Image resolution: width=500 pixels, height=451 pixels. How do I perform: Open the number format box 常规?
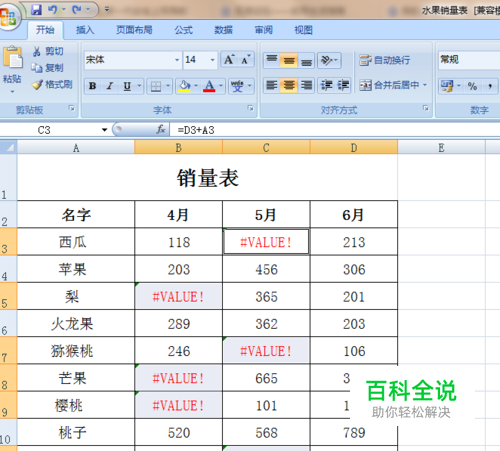(469, 60)
